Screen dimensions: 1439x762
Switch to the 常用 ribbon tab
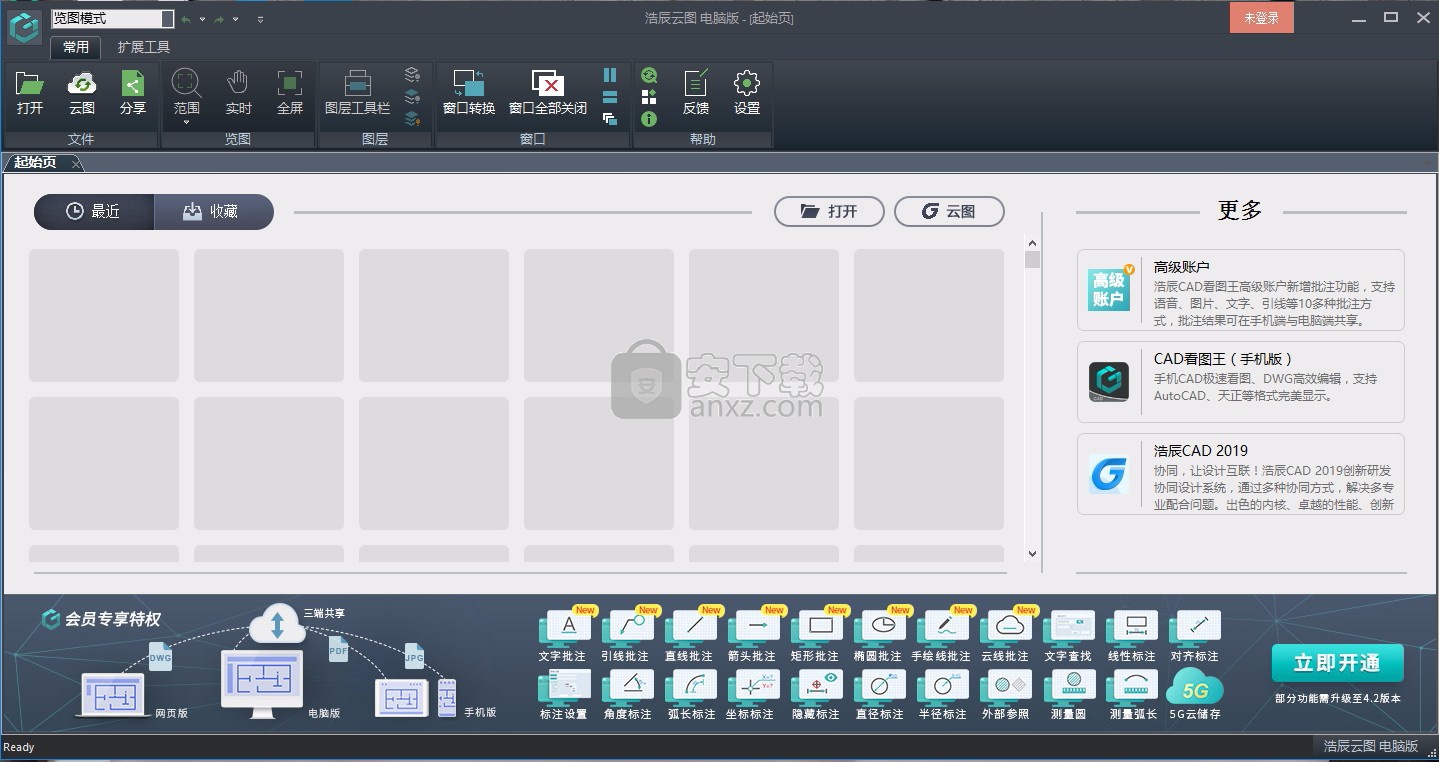(76, 47)
